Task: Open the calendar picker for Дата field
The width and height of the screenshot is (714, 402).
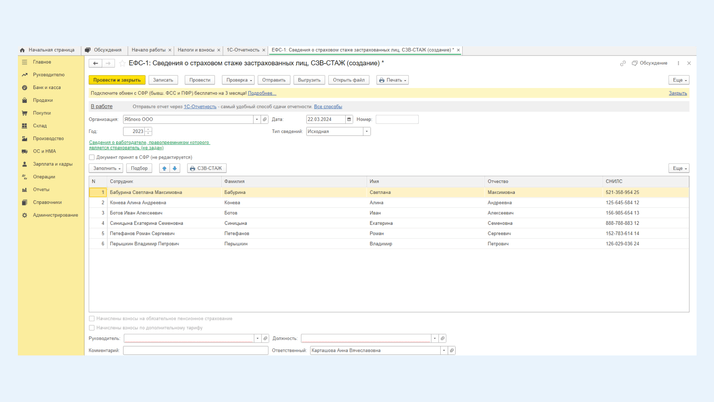Action: [349, 119]
